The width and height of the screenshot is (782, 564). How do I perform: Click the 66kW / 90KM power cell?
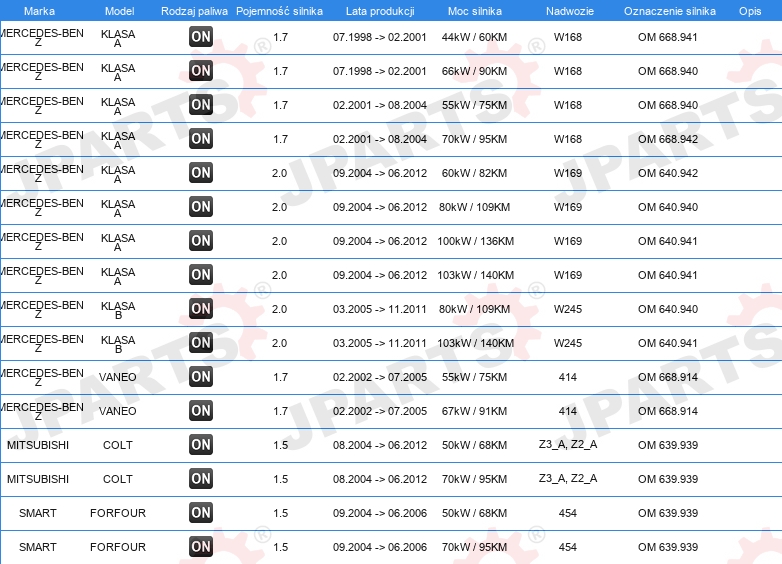tap(474, 71)
